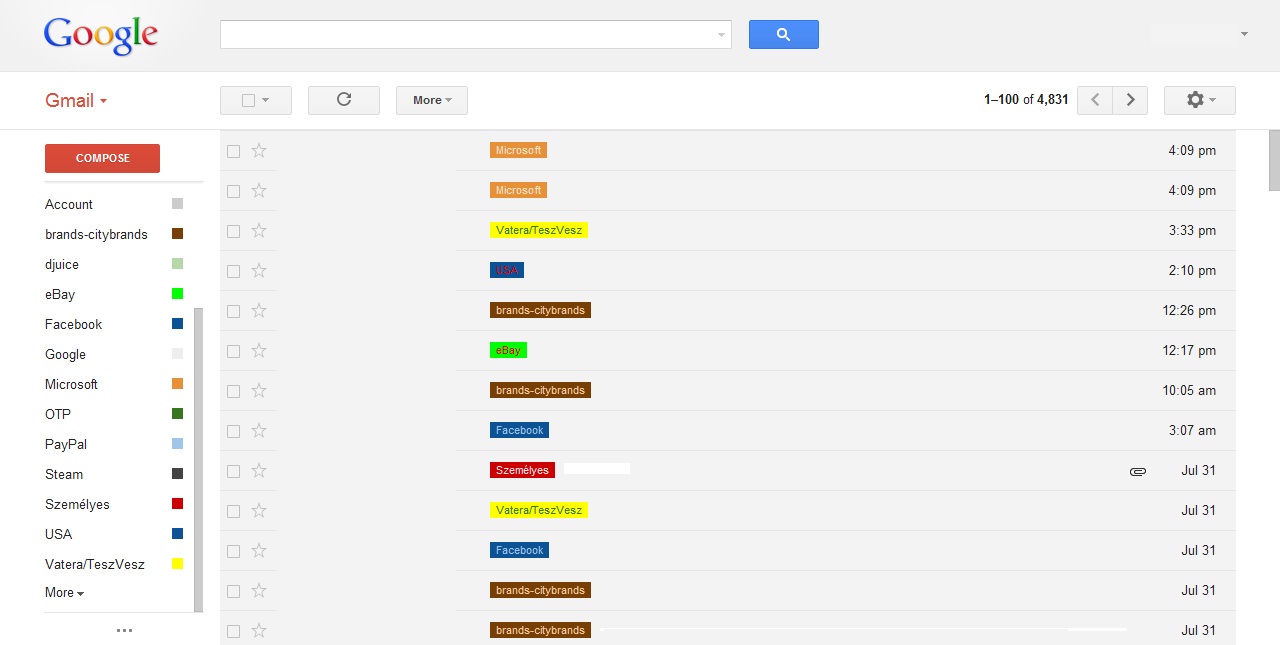Star the first Microsoft email at 4:09 pm
Image resolution: width=1280 pixels, height=645 pixels.
pos(259,150)
